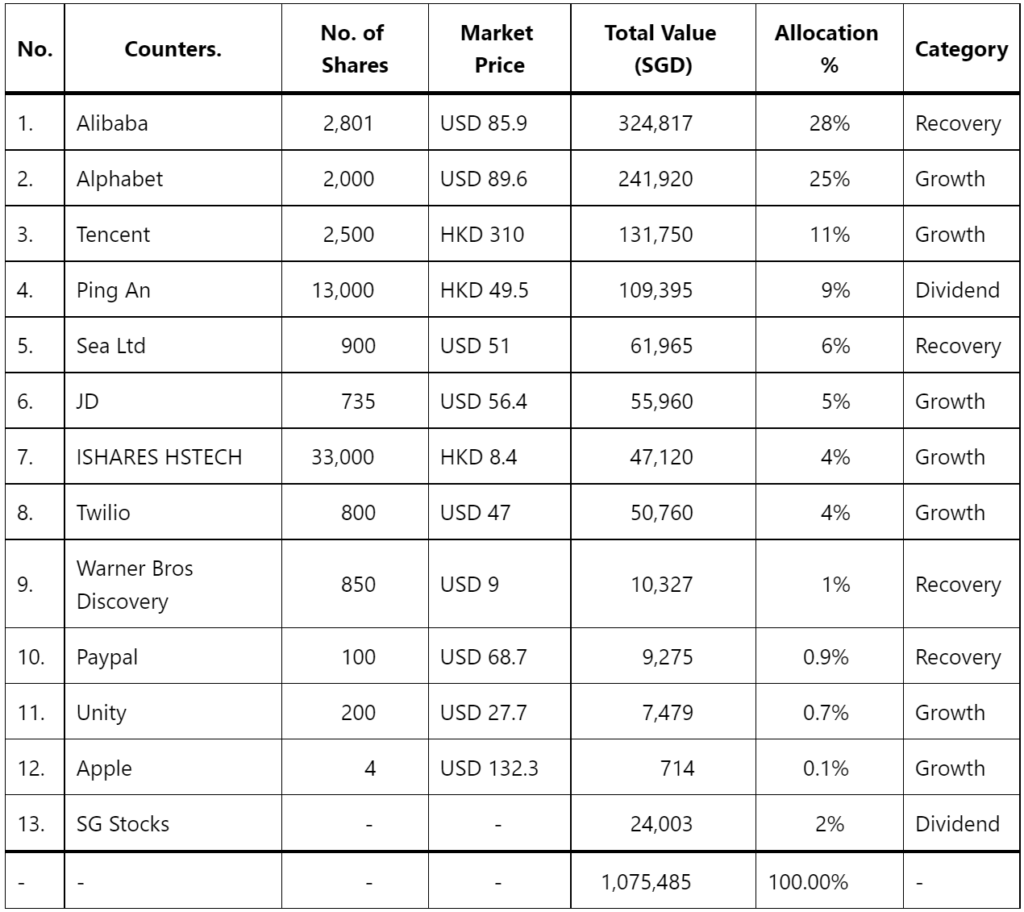The height and width of the screenshot is (912, 1024).
Task: Click the Total Value (SGD) header
Action: (663, 49)
